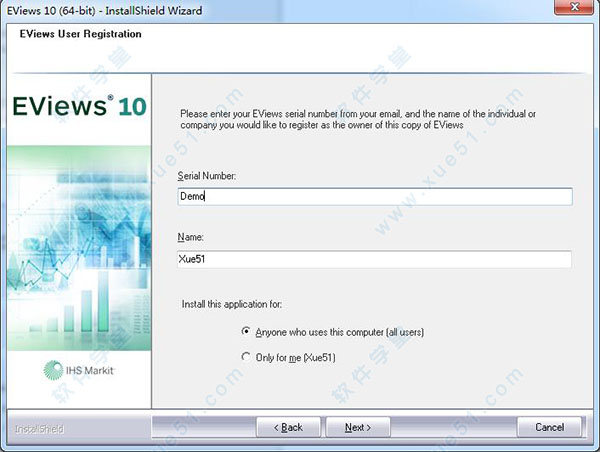This screenshot has width=600, height=452.
Task: Focus the Serial Number input field
Action: point(374,197)
